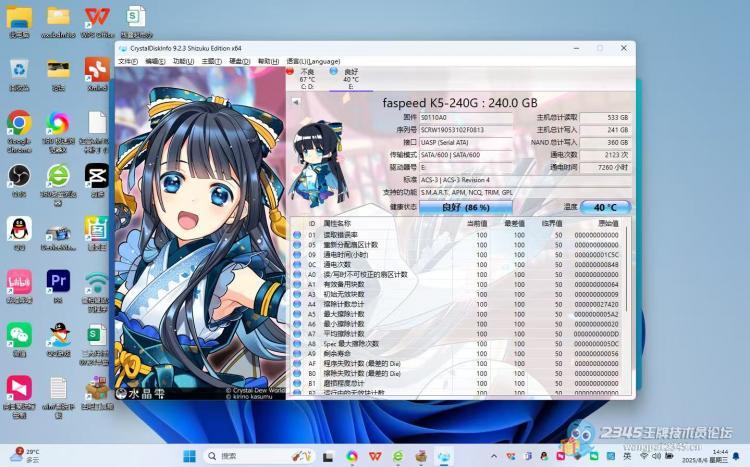Open the Recycle Bin desktop icon
This screenshot has width=750, height=467.
coord(19,75)
